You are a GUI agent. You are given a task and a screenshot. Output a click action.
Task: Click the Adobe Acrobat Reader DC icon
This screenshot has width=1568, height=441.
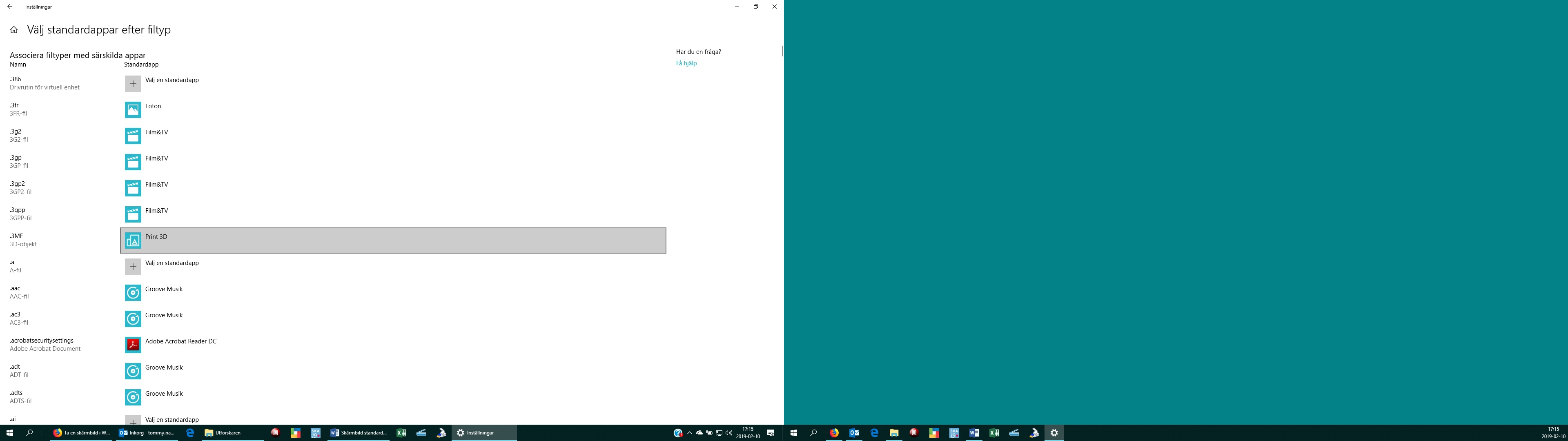click(133, 345)
